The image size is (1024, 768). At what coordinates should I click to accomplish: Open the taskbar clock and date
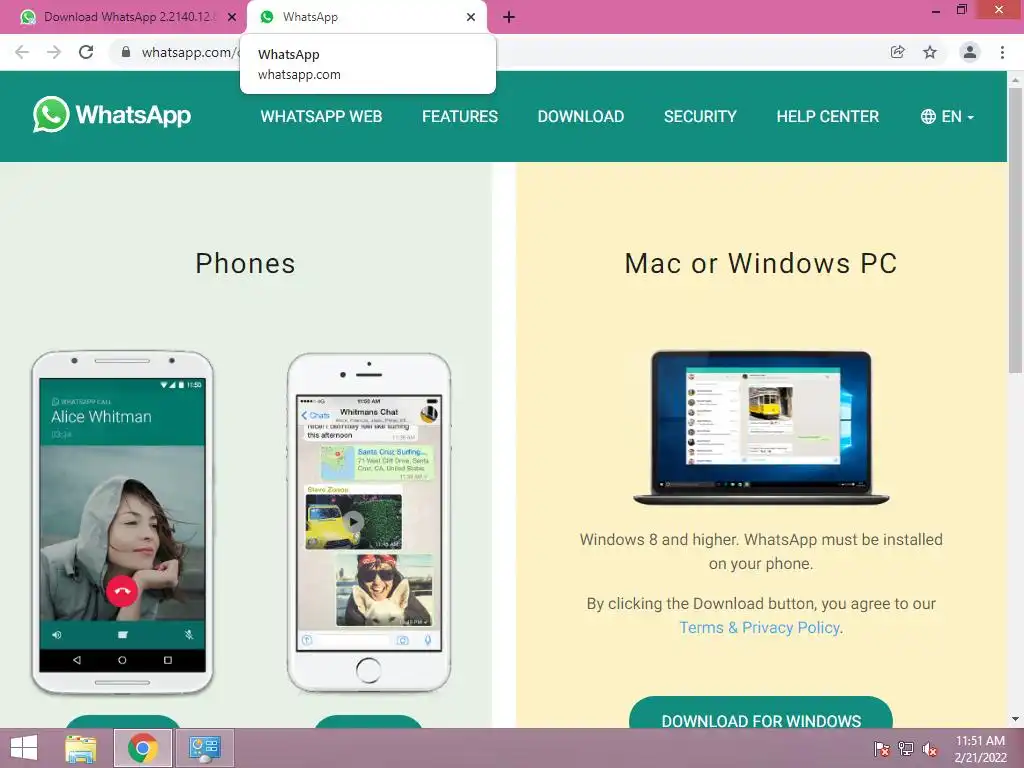pyautogui.click(x=980, y=749)
